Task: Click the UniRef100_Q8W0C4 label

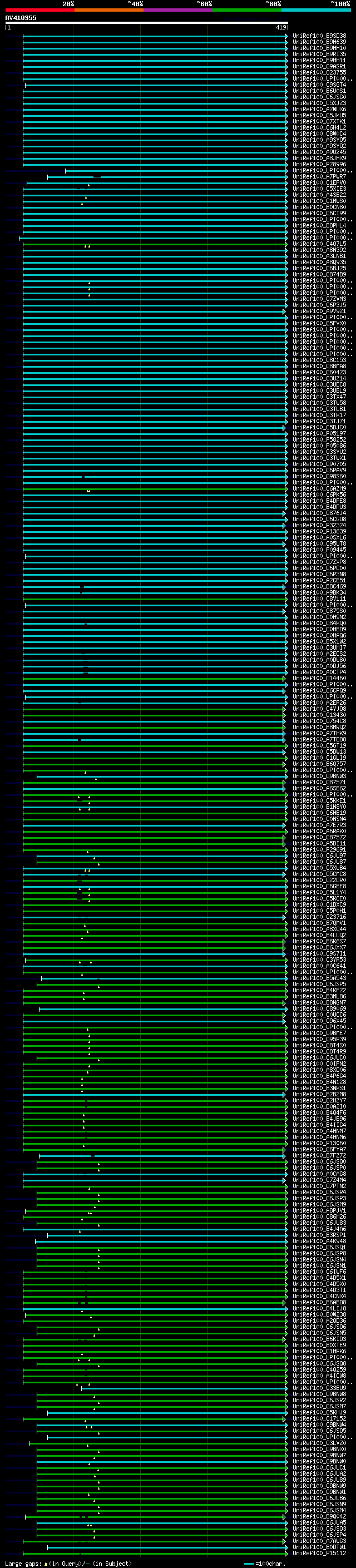Action: click(x=319, y=134)
